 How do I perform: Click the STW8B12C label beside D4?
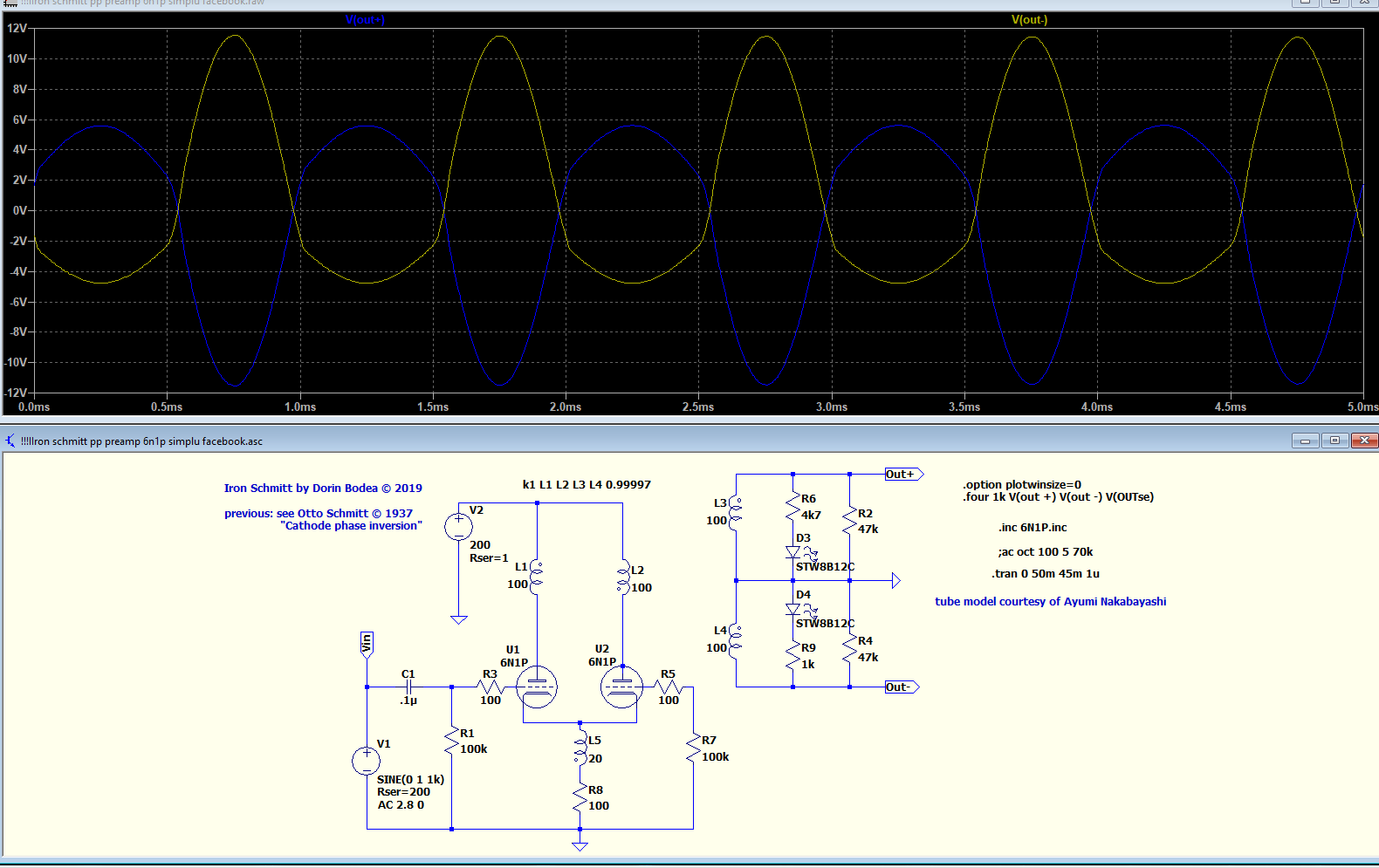(825, 624)
